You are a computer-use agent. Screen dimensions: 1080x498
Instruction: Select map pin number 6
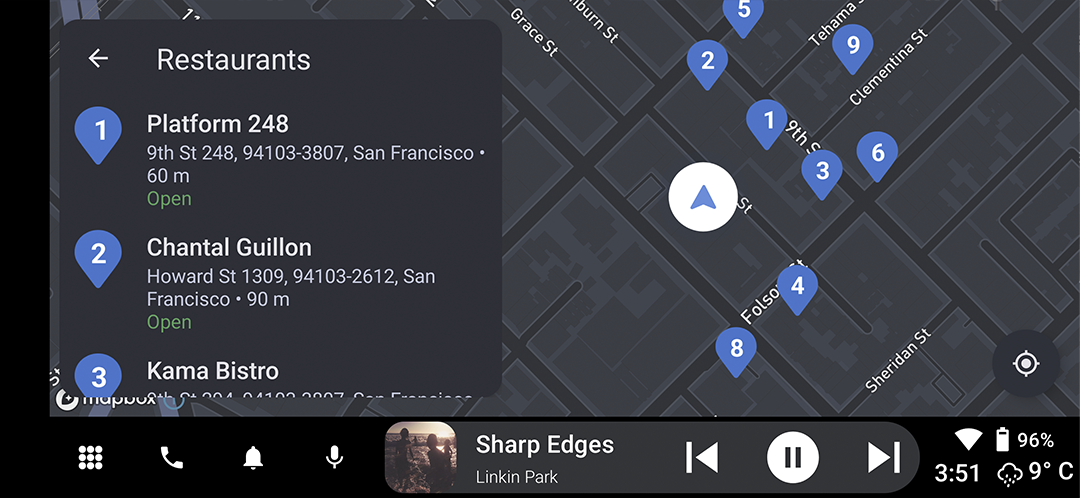(877, 156)
